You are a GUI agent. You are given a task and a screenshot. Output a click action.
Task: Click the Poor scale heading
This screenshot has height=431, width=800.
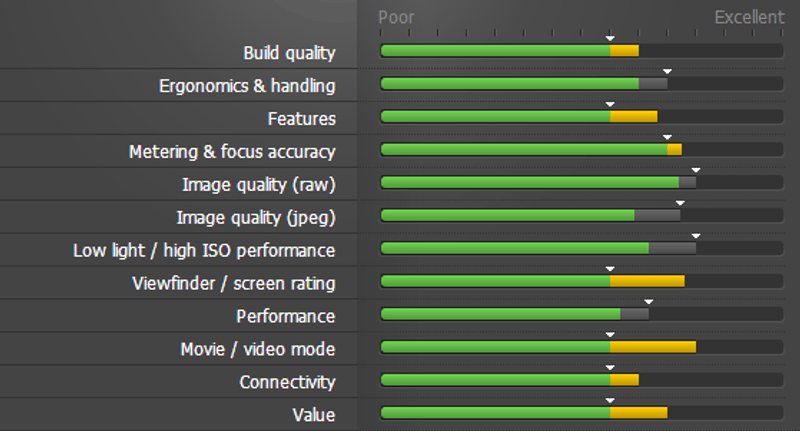point(396,17)
